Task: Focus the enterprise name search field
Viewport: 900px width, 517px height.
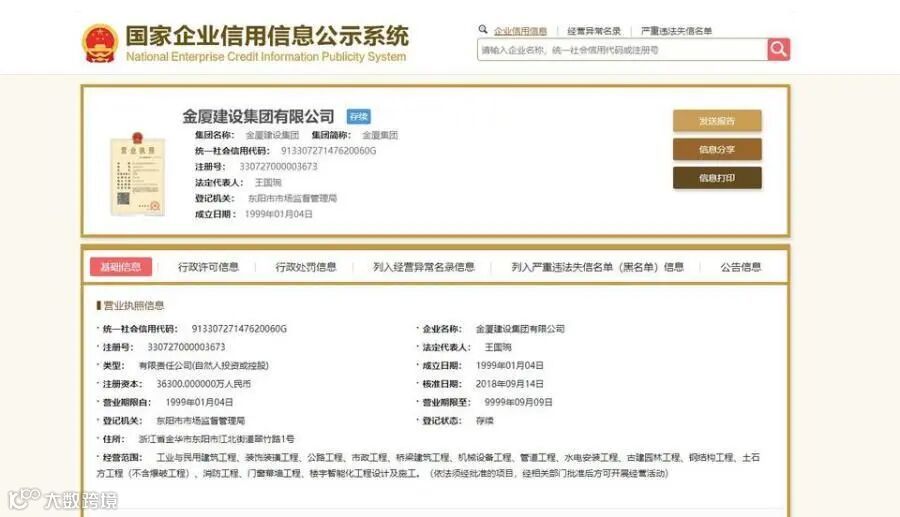Action: 622,50
